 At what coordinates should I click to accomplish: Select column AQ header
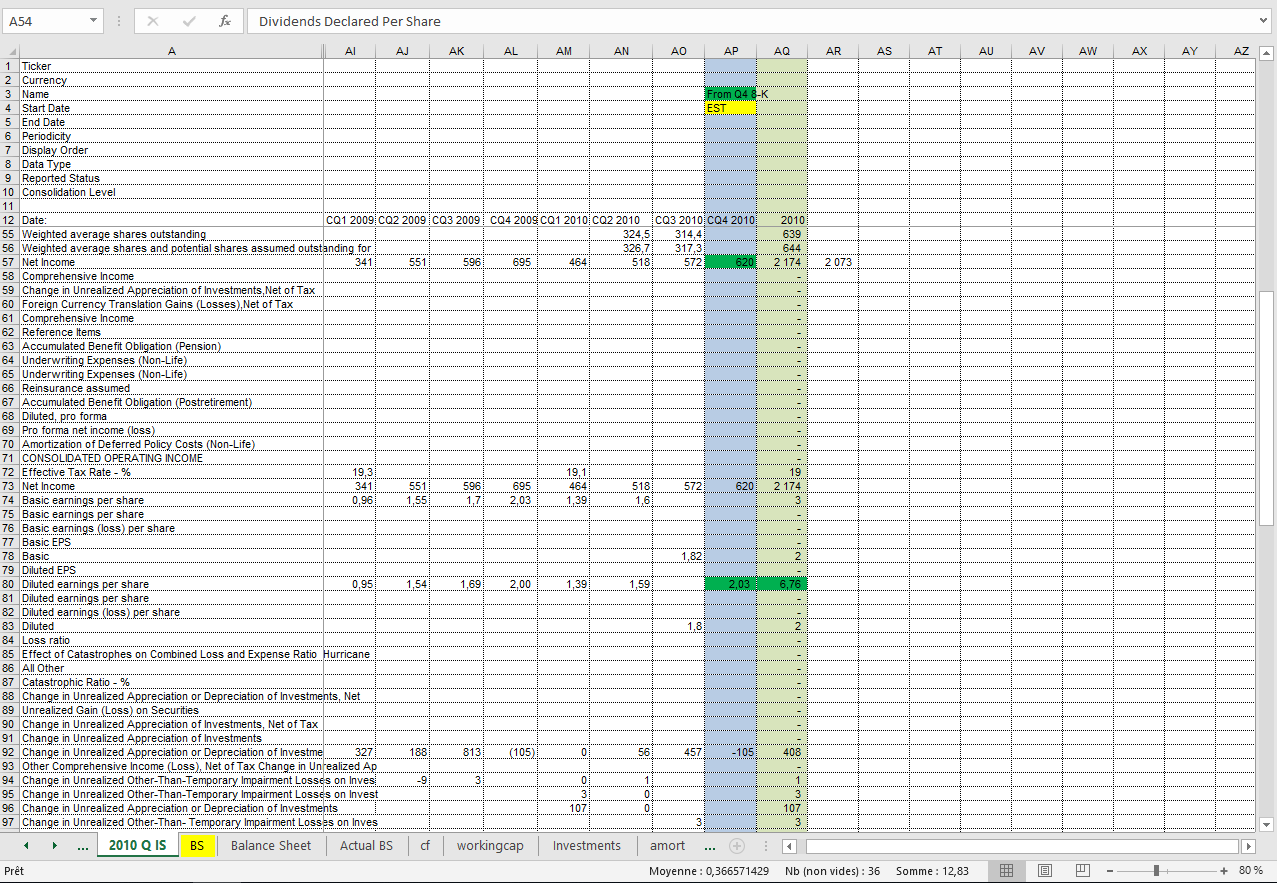click(782, 51)
